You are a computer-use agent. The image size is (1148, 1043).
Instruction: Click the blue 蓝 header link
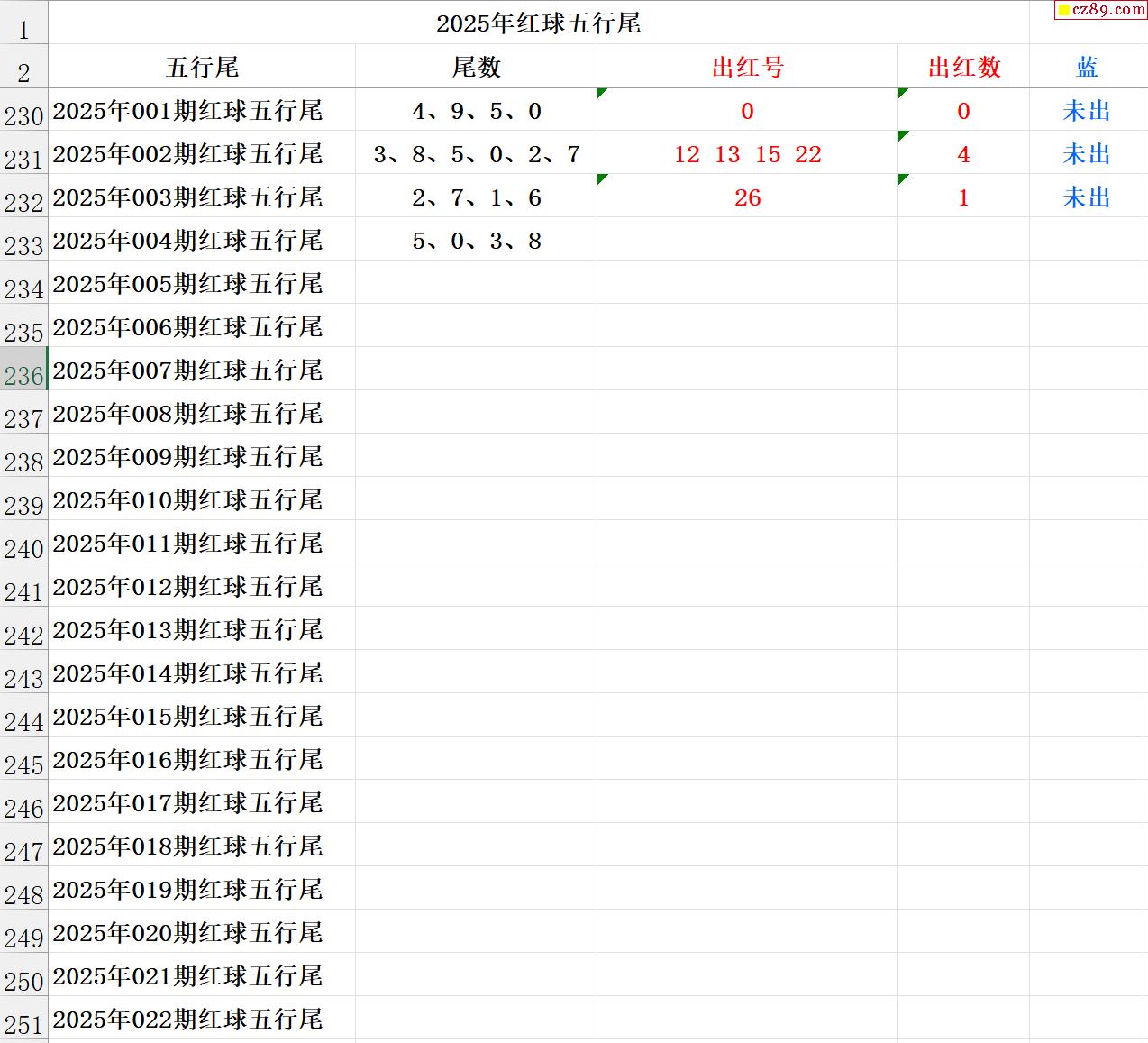[1087, 67]
